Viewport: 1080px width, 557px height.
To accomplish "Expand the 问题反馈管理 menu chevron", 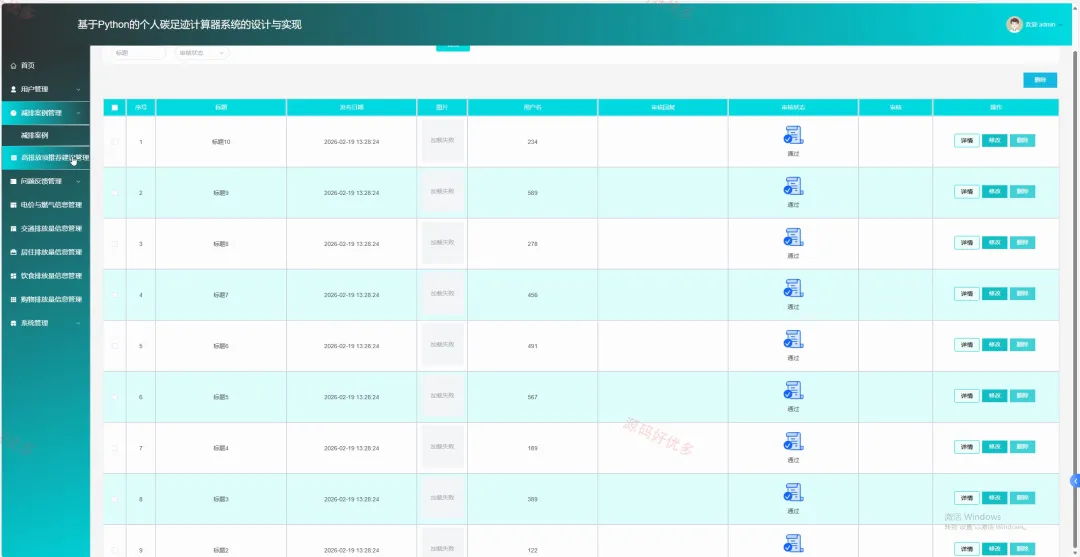I will point(79,182).
